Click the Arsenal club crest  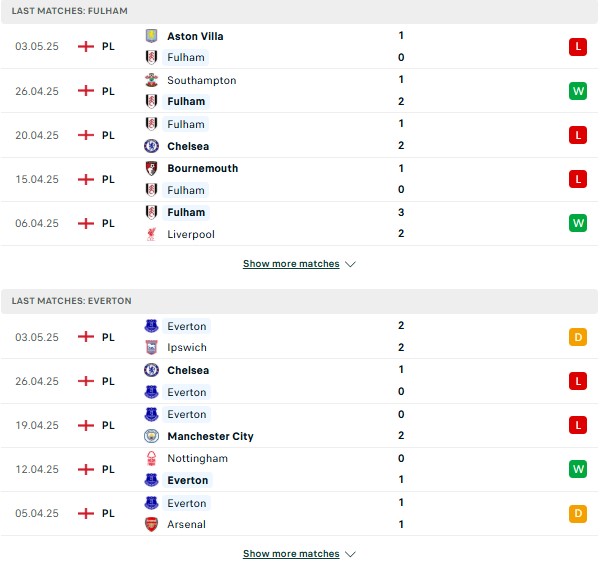[151, 524]
